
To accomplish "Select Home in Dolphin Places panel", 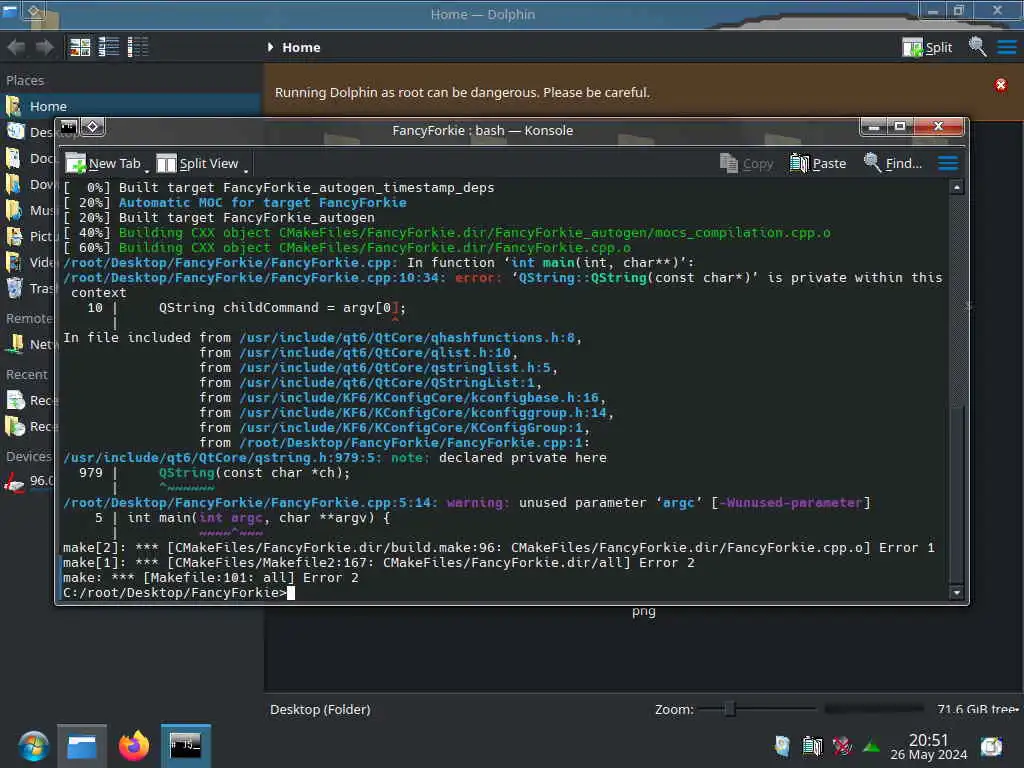I will pos(131,106).
